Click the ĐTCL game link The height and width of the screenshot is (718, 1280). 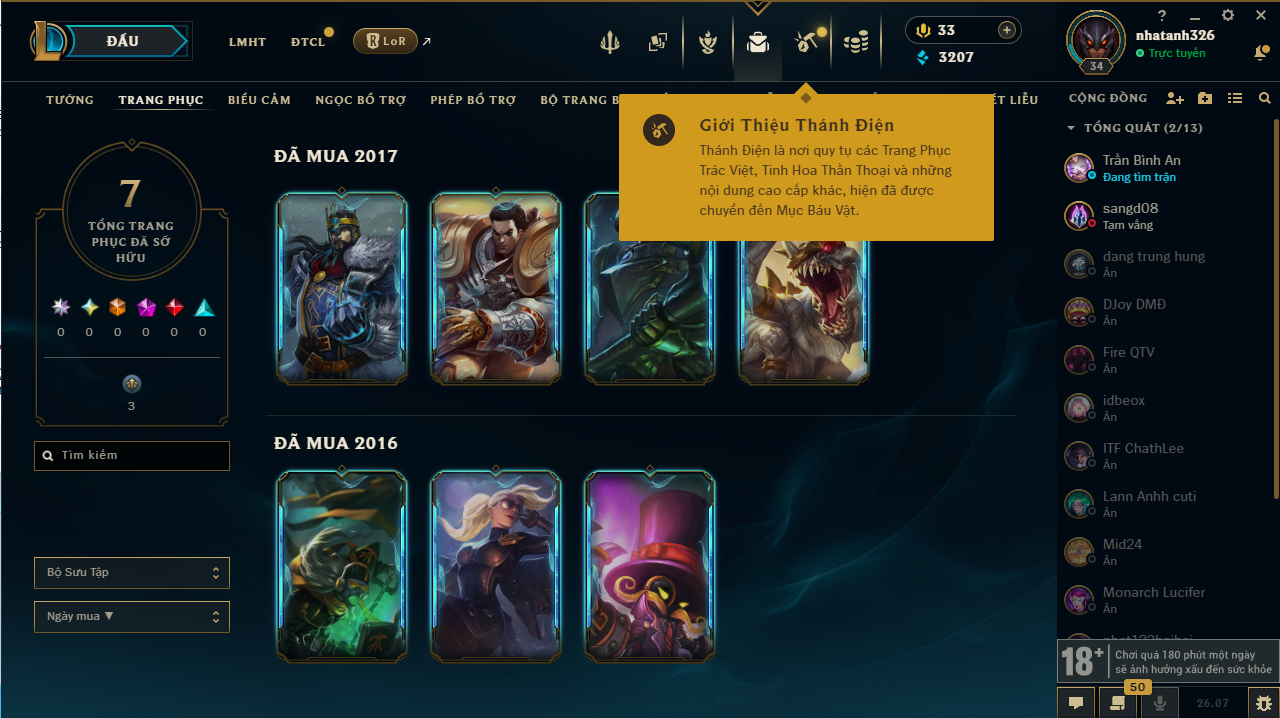coord(308,42)
